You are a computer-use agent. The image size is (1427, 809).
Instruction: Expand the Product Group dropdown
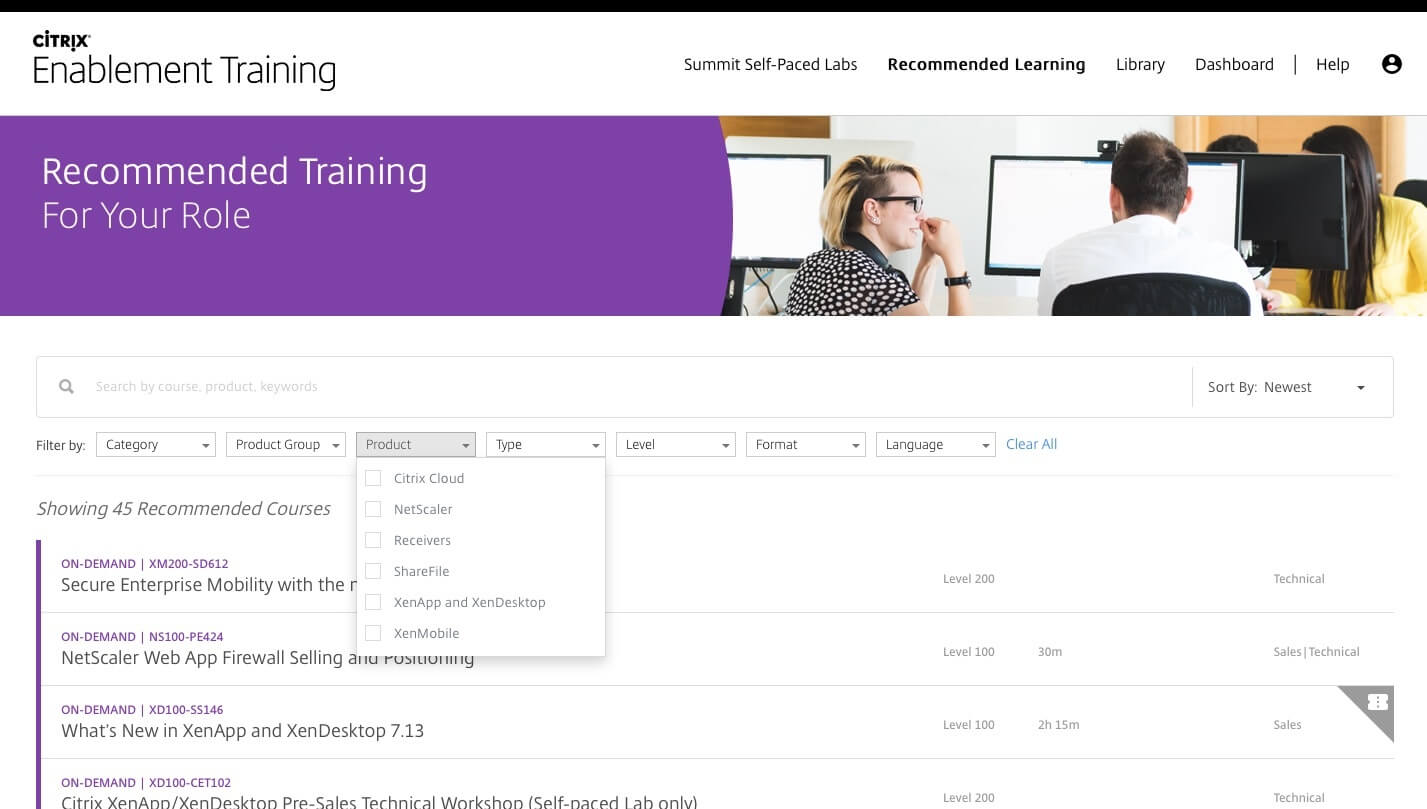click(x=286, y=444)
